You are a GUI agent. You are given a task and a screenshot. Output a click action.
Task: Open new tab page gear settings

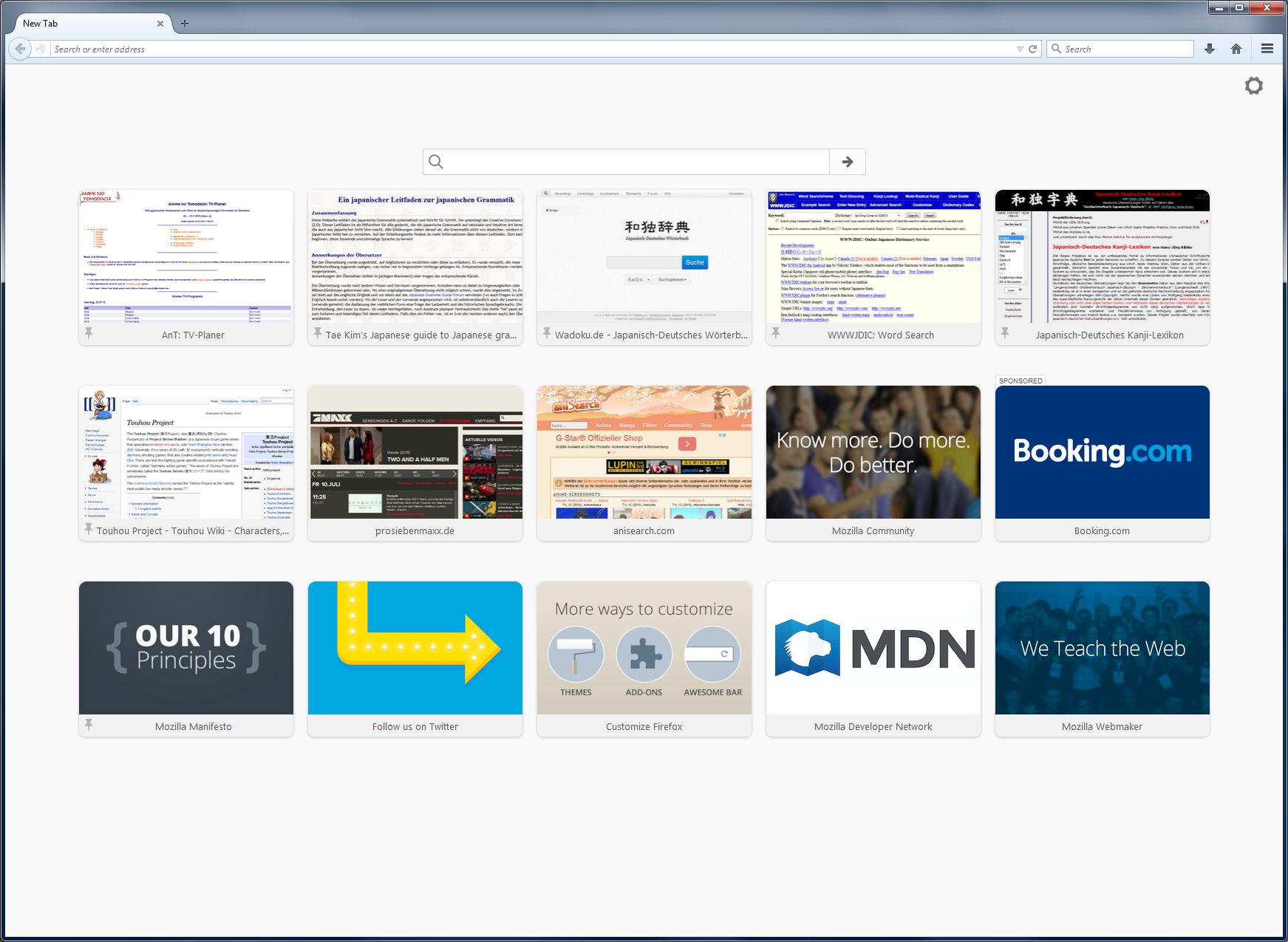(1254, 86)
